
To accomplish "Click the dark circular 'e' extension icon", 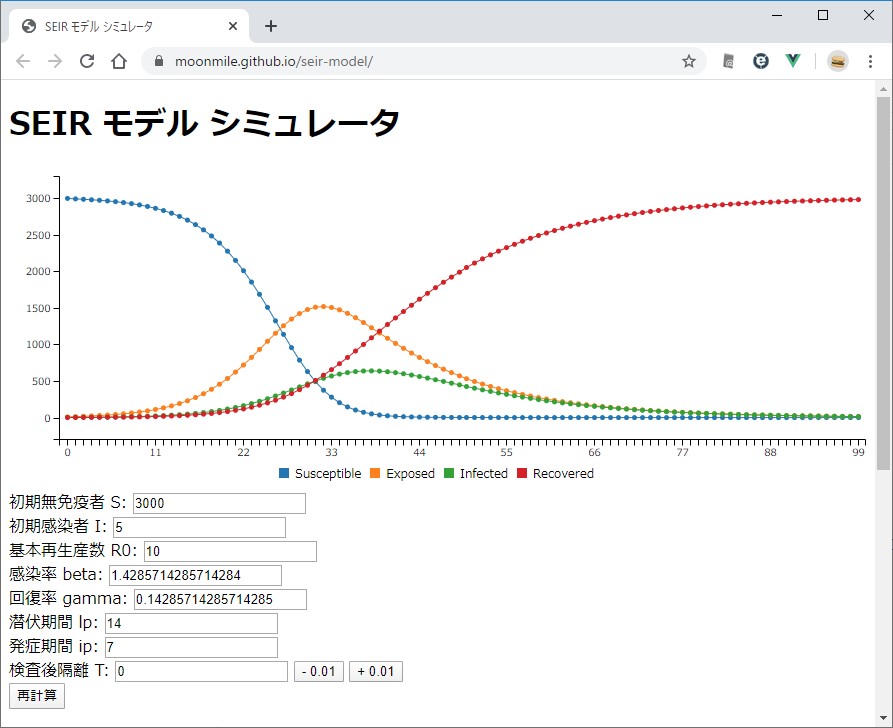I will click(761, 61).
